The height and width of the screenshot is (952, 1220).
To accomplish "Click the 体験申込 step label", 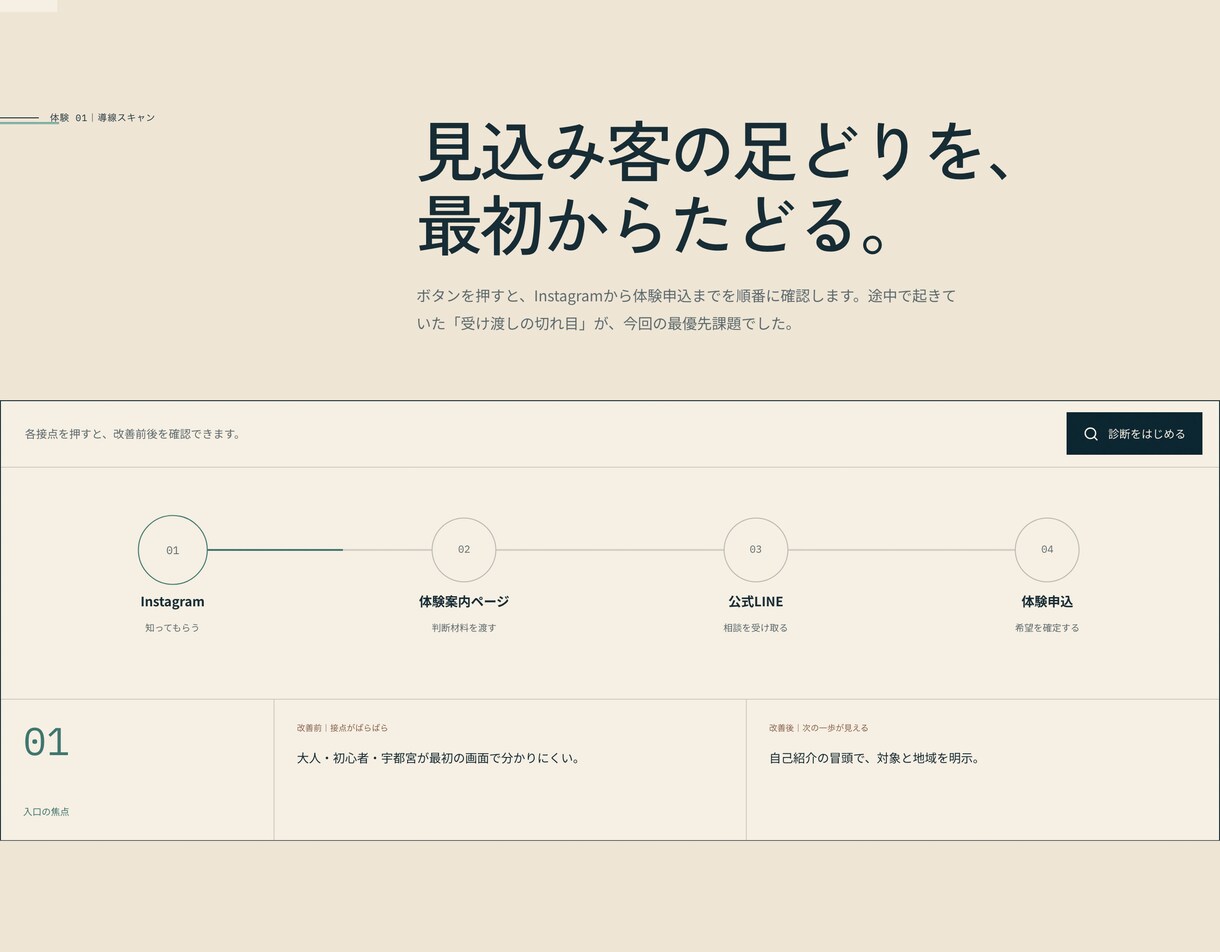I will point(1047,602).
